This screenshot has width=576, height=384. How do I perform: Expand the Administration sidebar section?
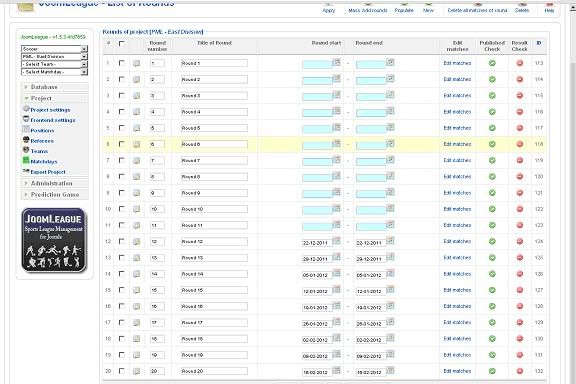coord(55,183)
